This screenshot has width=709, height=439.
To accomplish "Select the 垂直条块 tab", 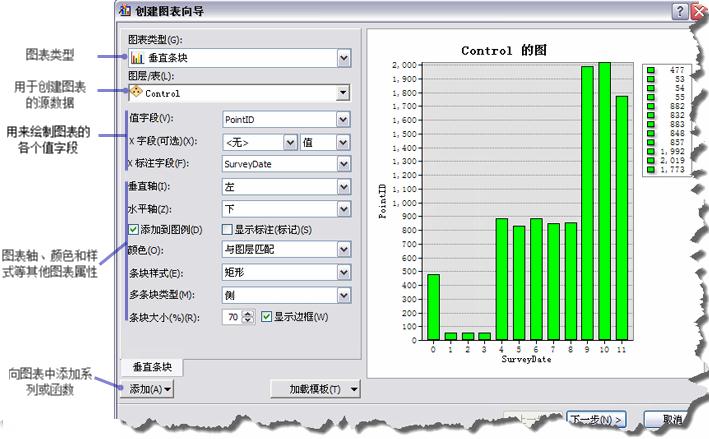I will [152, 367].
